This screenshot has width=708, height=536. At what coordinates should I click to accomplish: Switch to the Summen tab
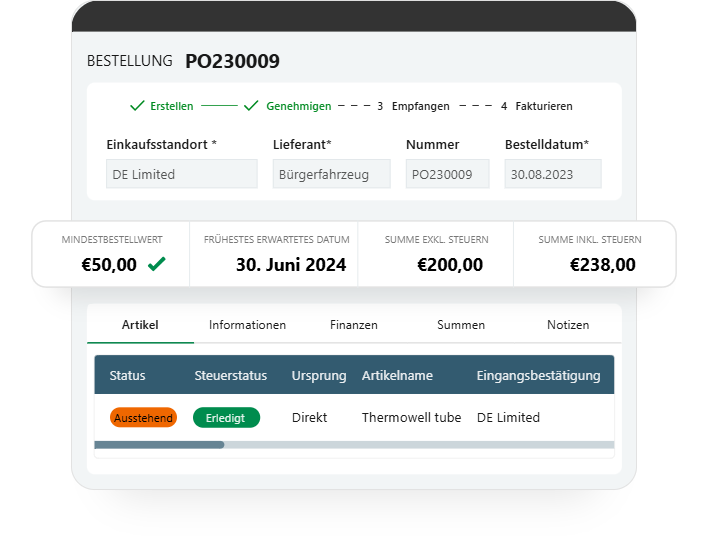pos(461,325)
